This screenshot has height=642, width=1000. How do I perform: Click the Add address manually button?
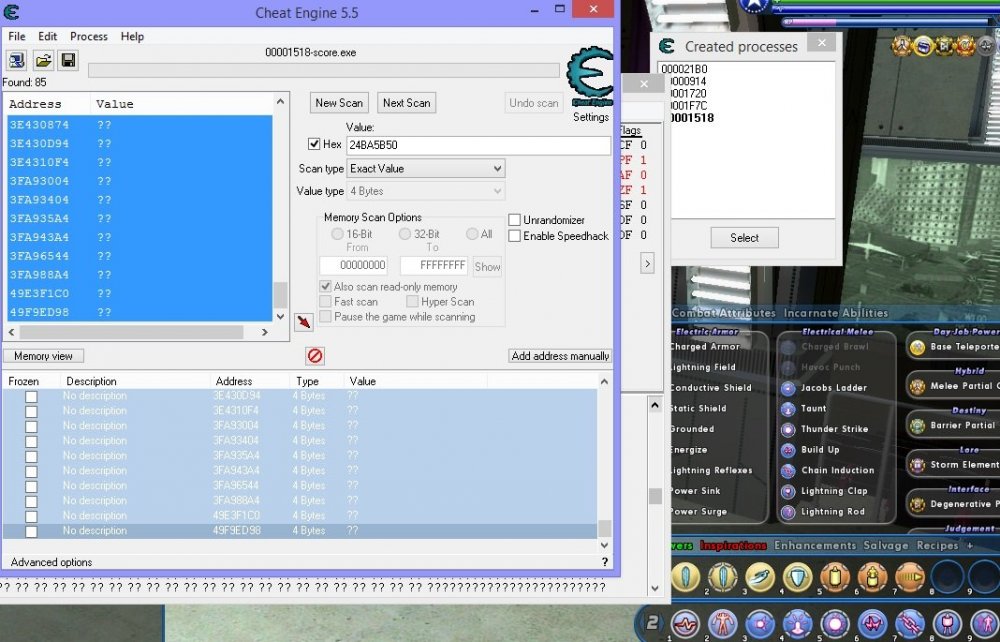pos(559,356)
